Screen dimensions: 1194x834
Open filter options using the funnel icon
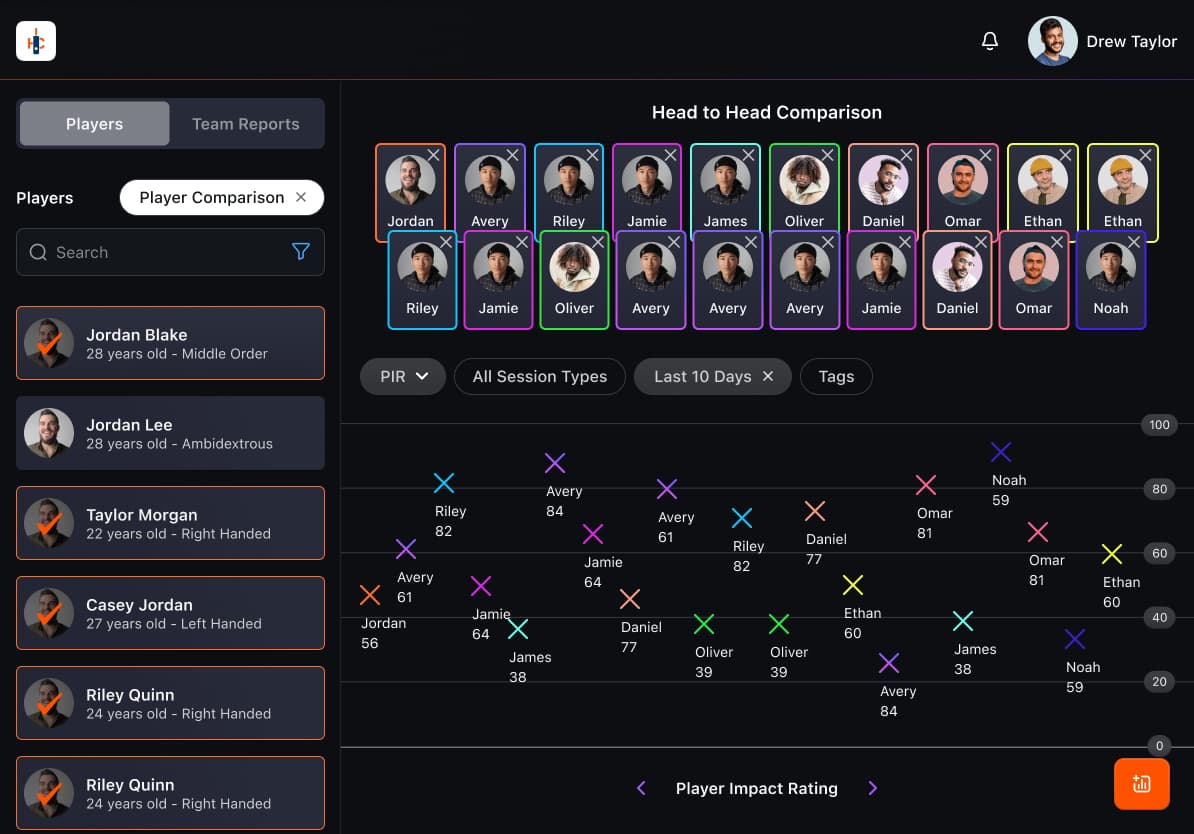(x=301, y=252)
